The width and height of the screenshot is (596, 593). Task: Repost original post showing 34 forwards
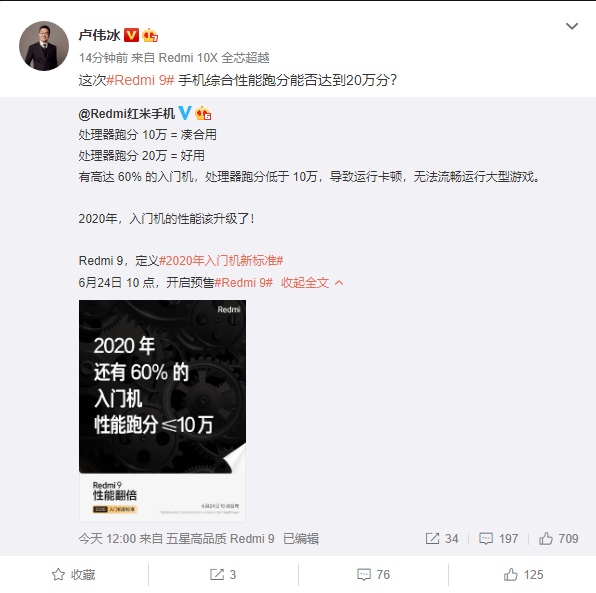pyautogui.click(x=442, y=538)
